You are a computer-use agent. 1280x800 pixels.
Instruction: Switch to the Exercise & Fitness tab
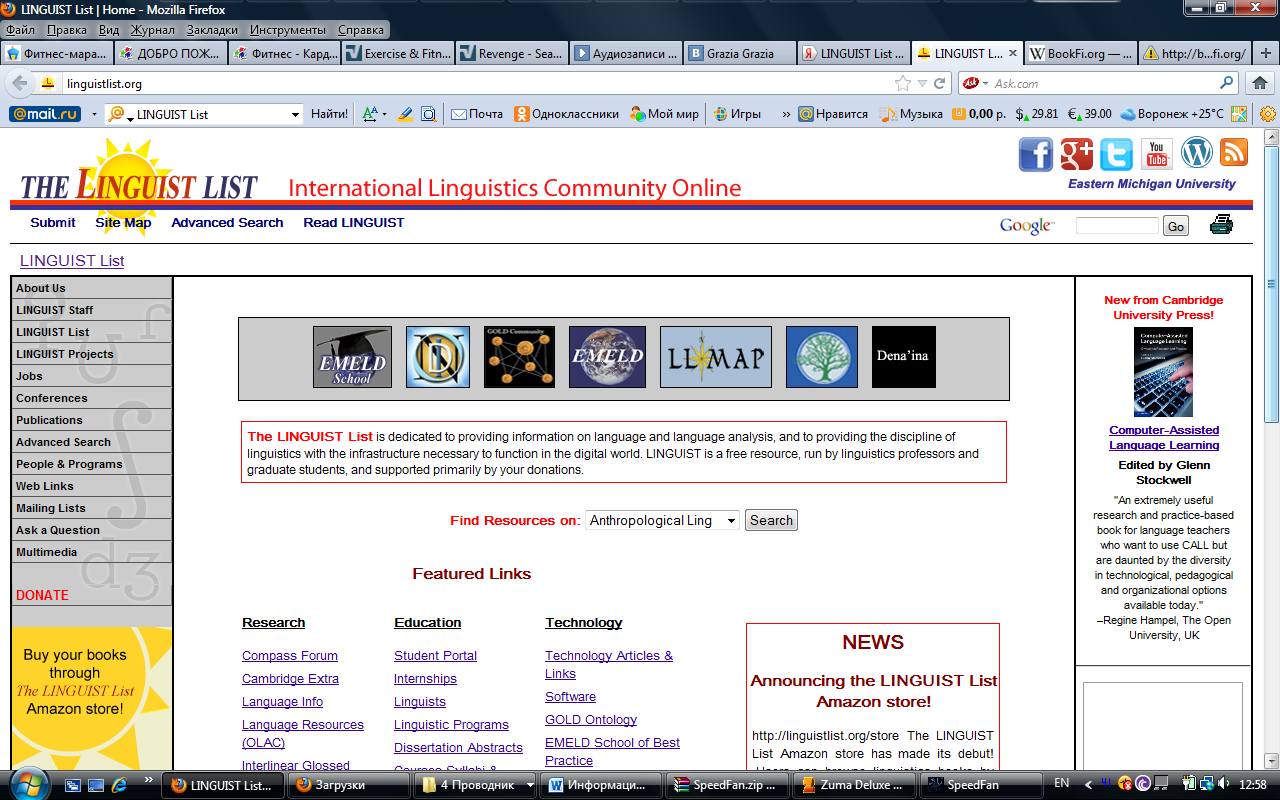pos(398,54)
